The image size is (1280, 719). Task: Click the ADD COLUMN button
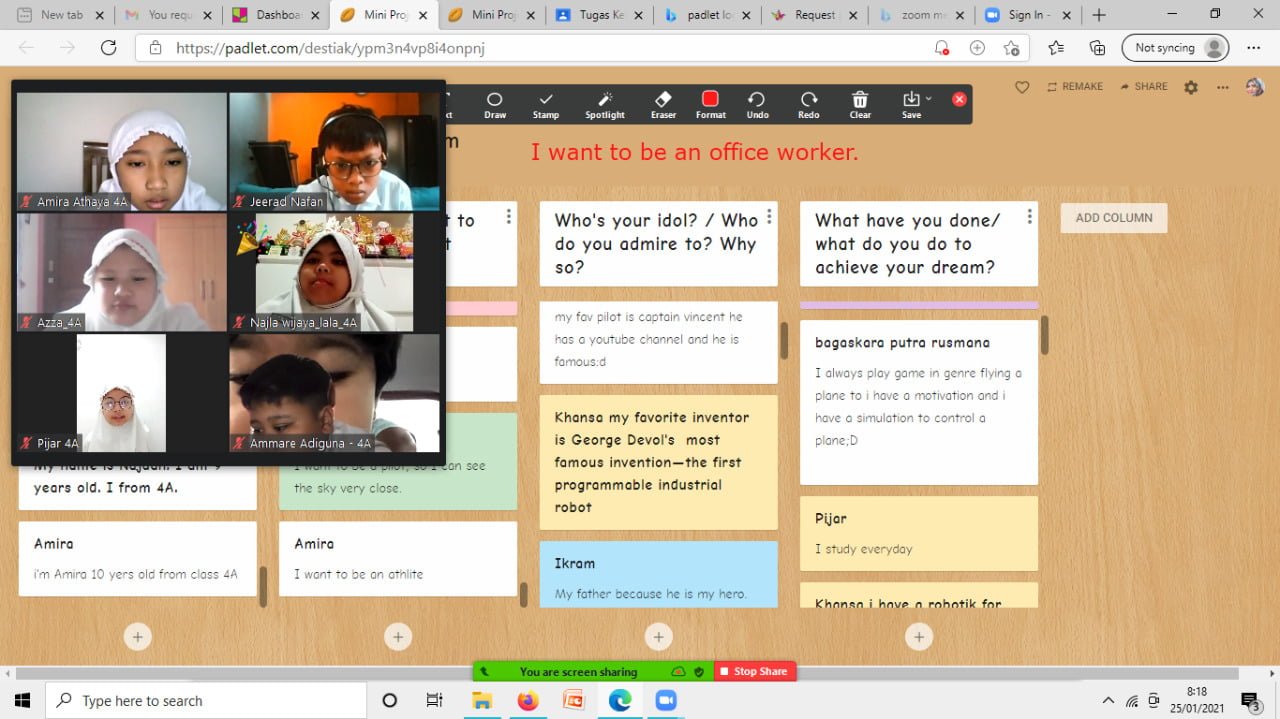(x=1113, y=217)
